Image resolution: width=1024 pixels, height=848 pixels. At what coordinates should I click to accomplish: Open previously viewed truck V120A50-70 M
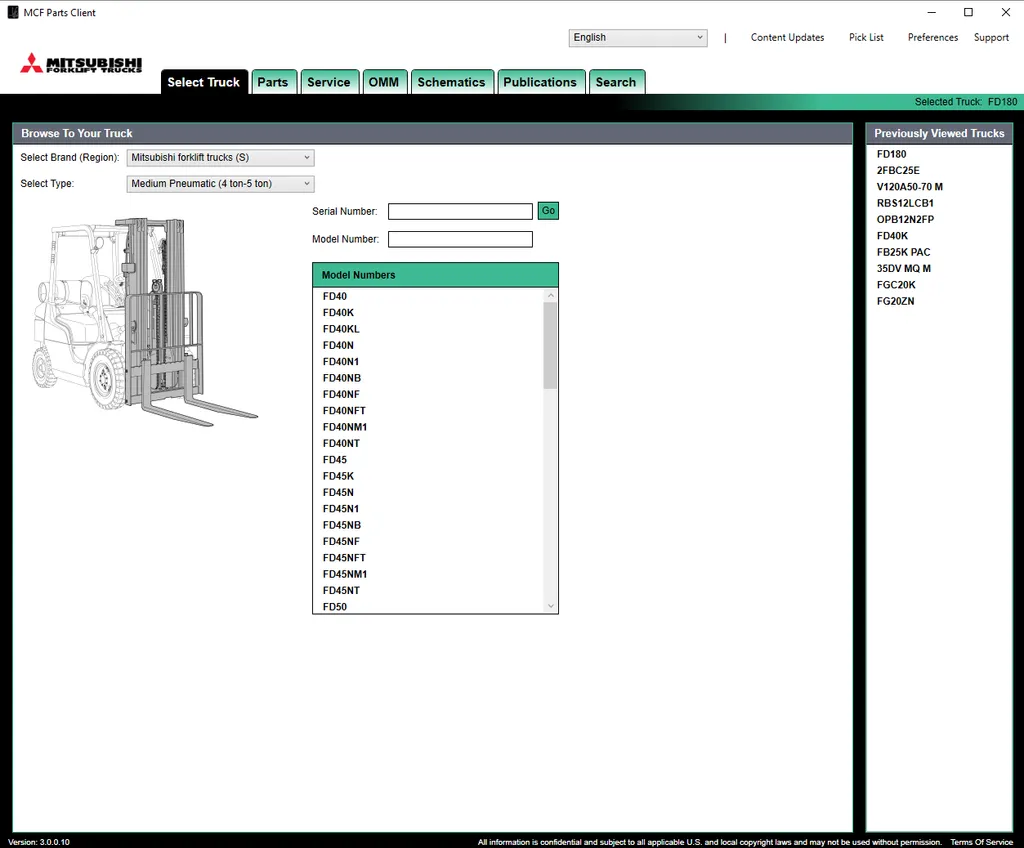[x=910, y=187]
